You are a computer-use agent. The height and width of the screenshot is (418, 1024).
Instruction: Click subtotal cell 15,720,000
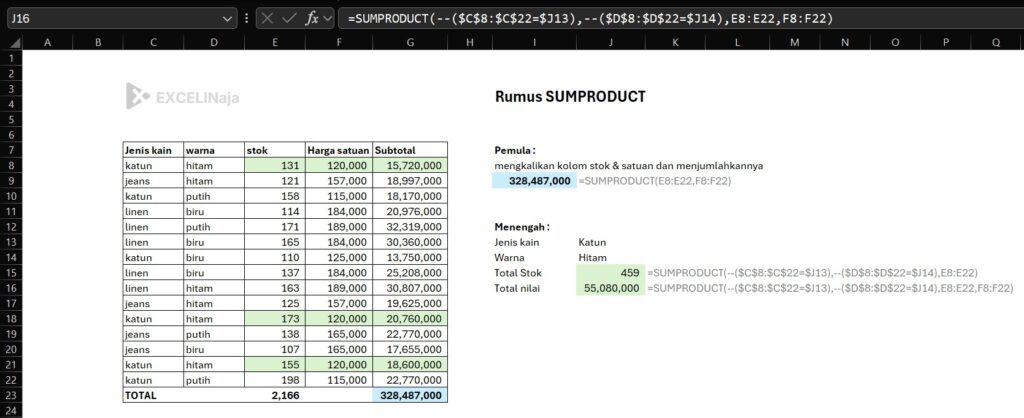tap(409, 165)
